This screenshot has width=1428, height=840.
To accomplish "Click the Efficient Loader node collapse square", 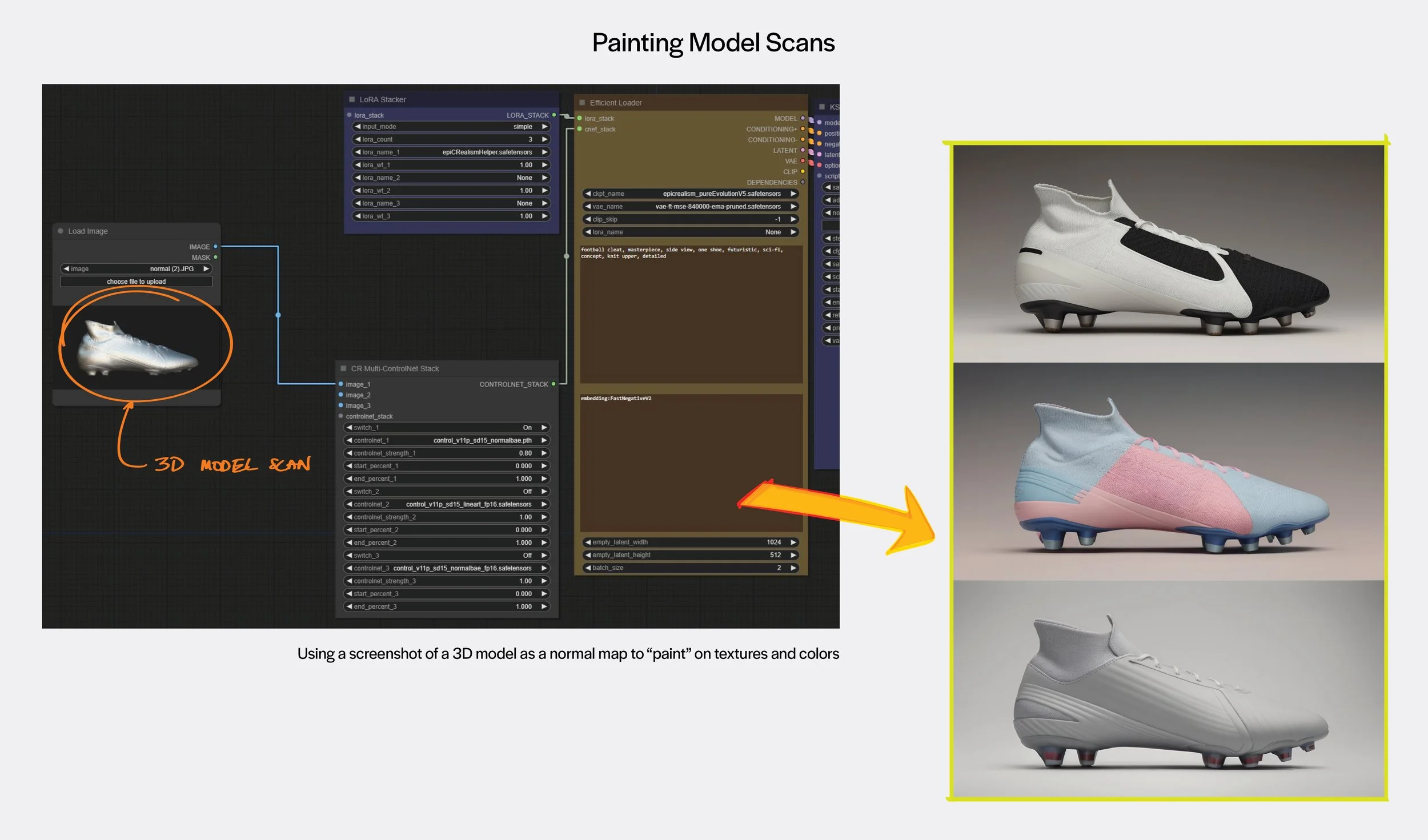I will click(x=582, y=103).
